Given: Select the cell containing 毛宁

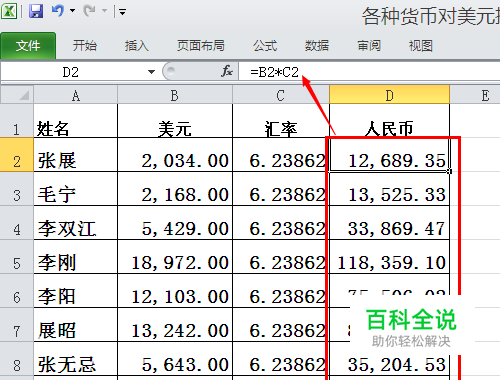Looking at the screenshot, I should click(x=76, y=189).
